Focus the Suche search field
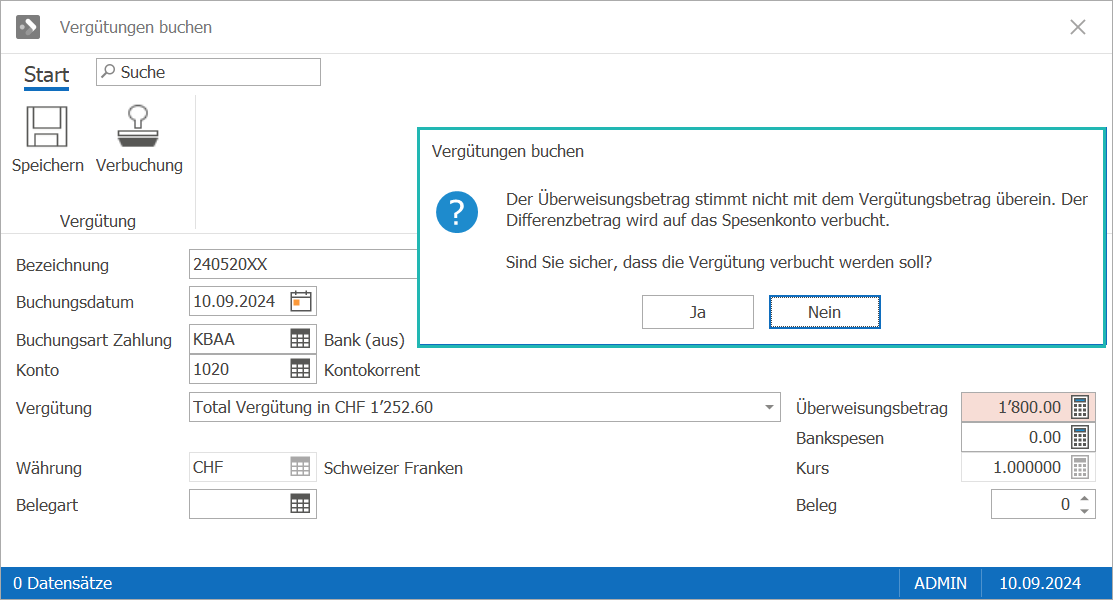The image size is (1113, 600). [x=208, y=72]
